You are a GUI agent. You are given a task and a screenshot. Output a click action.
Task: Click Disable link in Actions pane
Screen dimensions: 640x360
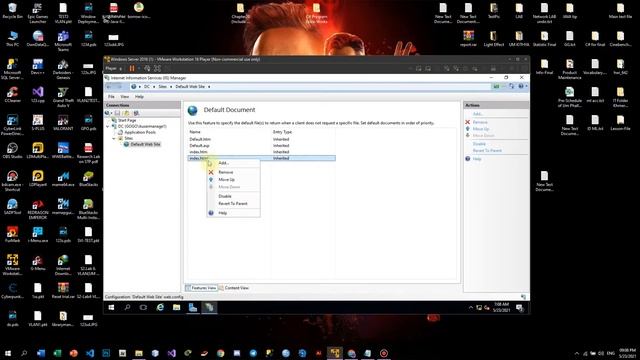coord(479,144)
